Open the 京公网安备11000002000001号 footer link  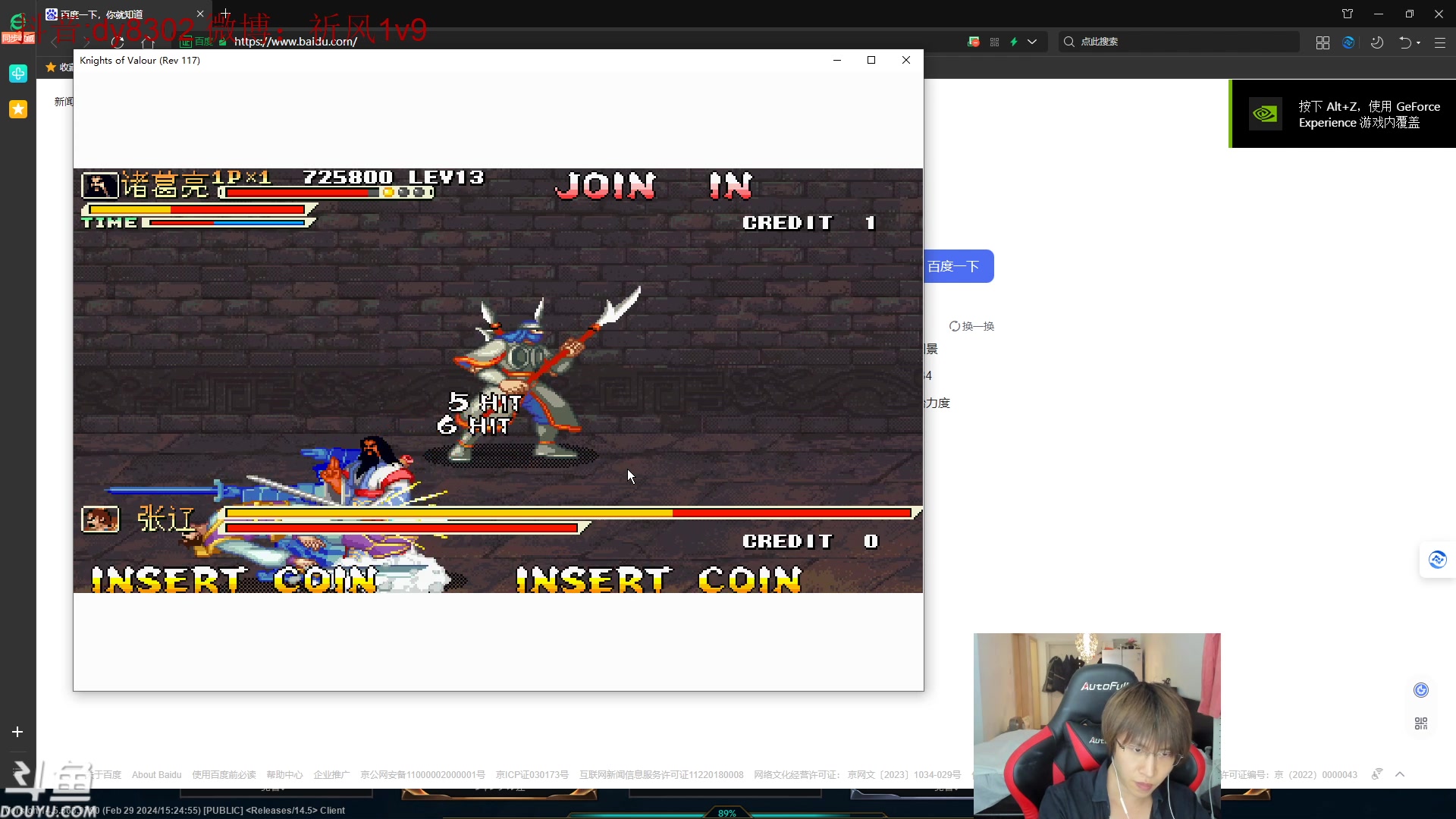tap(422, 775)
